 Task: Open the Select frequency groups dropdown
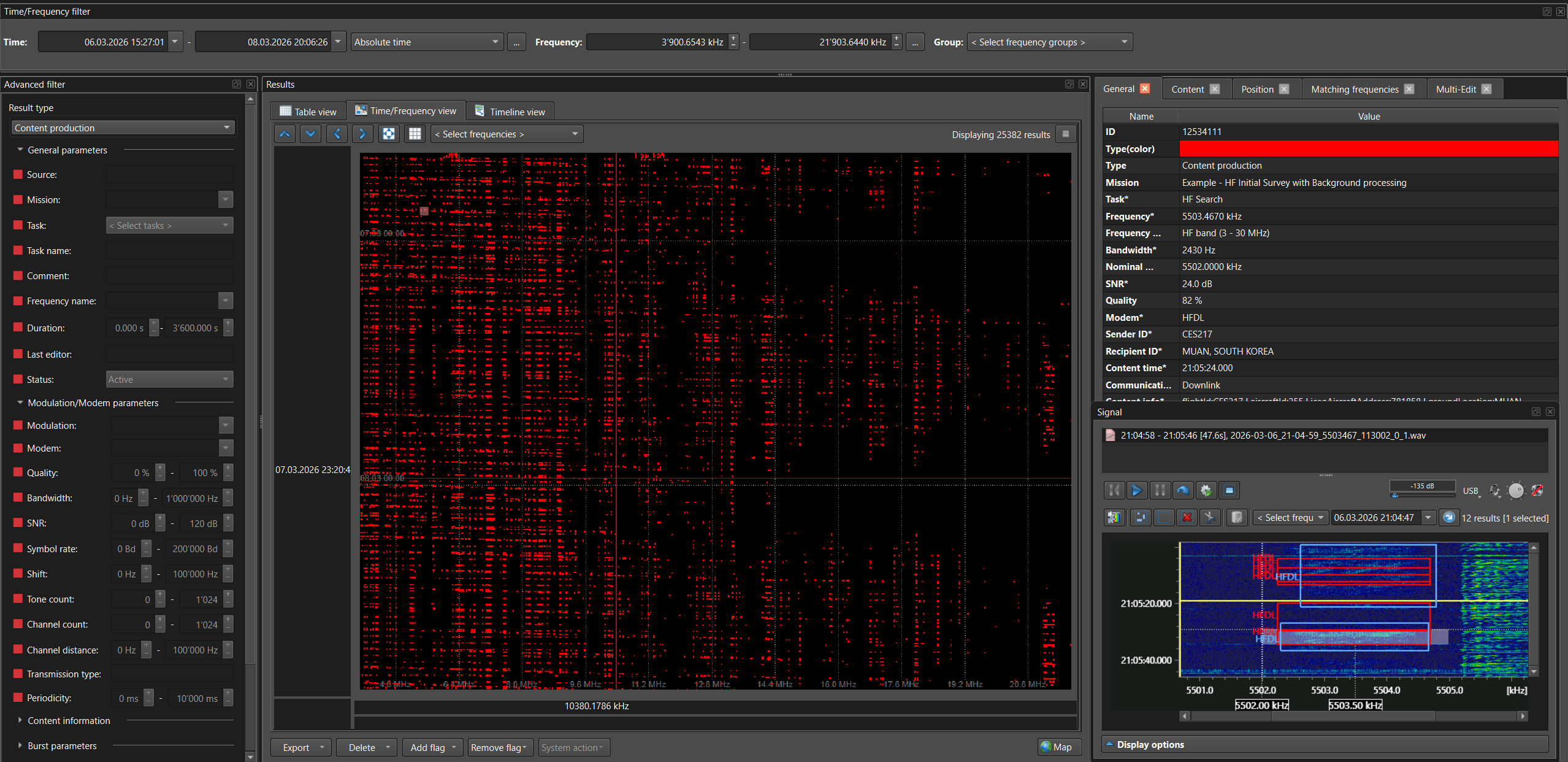pyautogui.click(x=1049, y=42)
